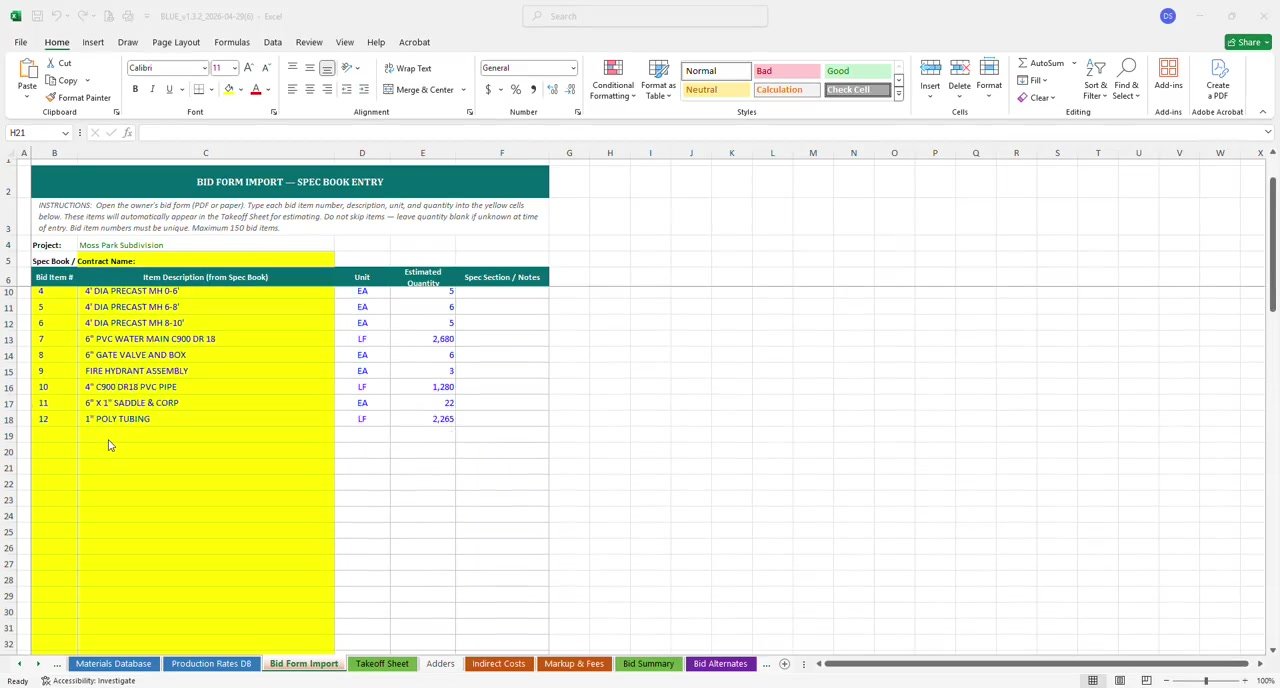Click the Cut scissors icon
Screen dimensions: 1280x688
[50, 63]
